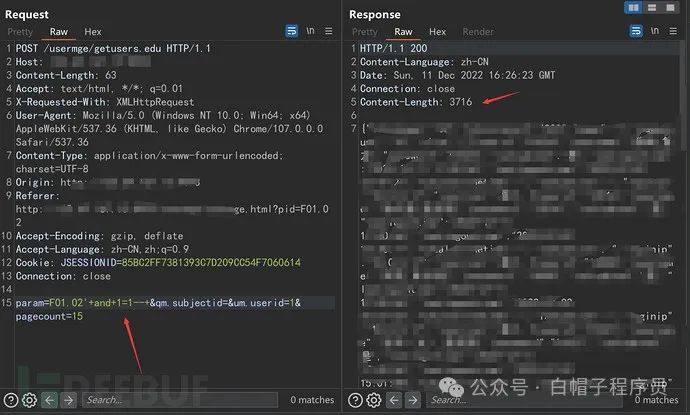Image resolution: width=690 pixels, height=415 pixels.
Task: Go to next match in Request search
Action: click(x=69, y=400)
